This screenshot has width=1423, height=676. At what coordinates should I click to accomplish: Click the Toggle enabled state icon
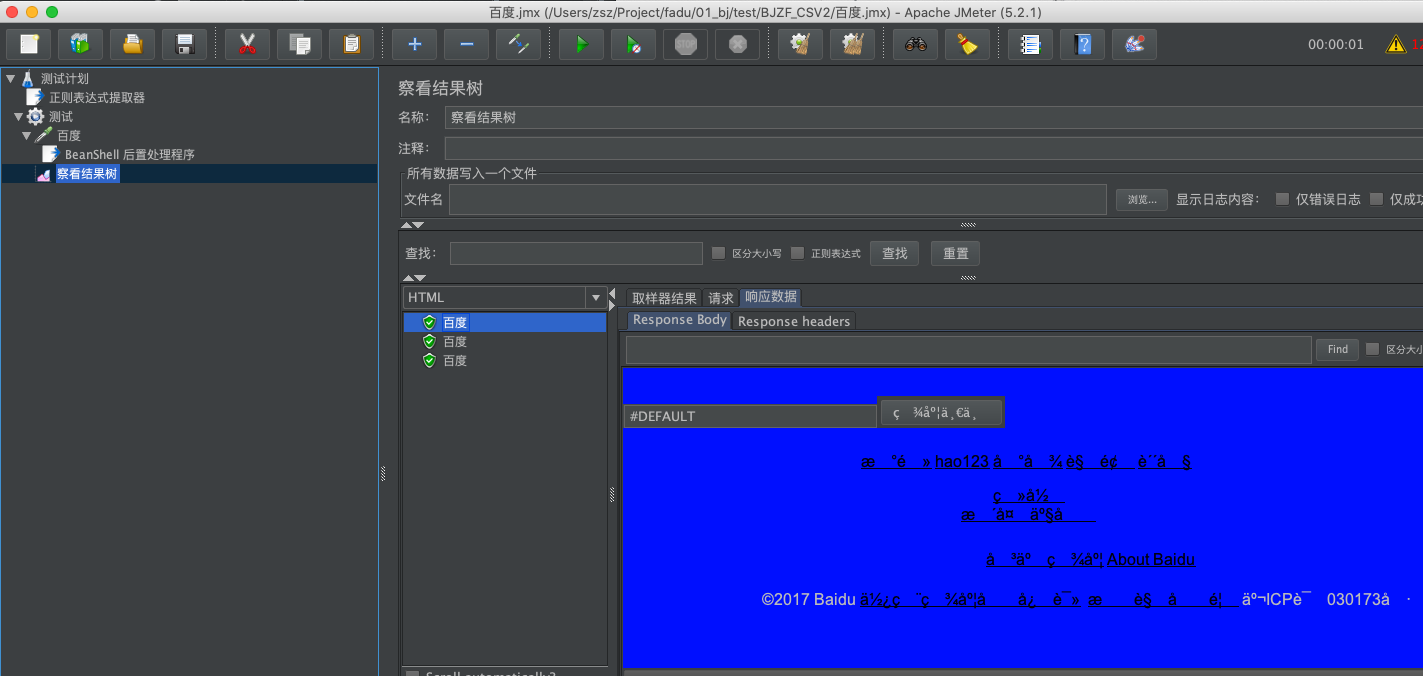[518, 44]
